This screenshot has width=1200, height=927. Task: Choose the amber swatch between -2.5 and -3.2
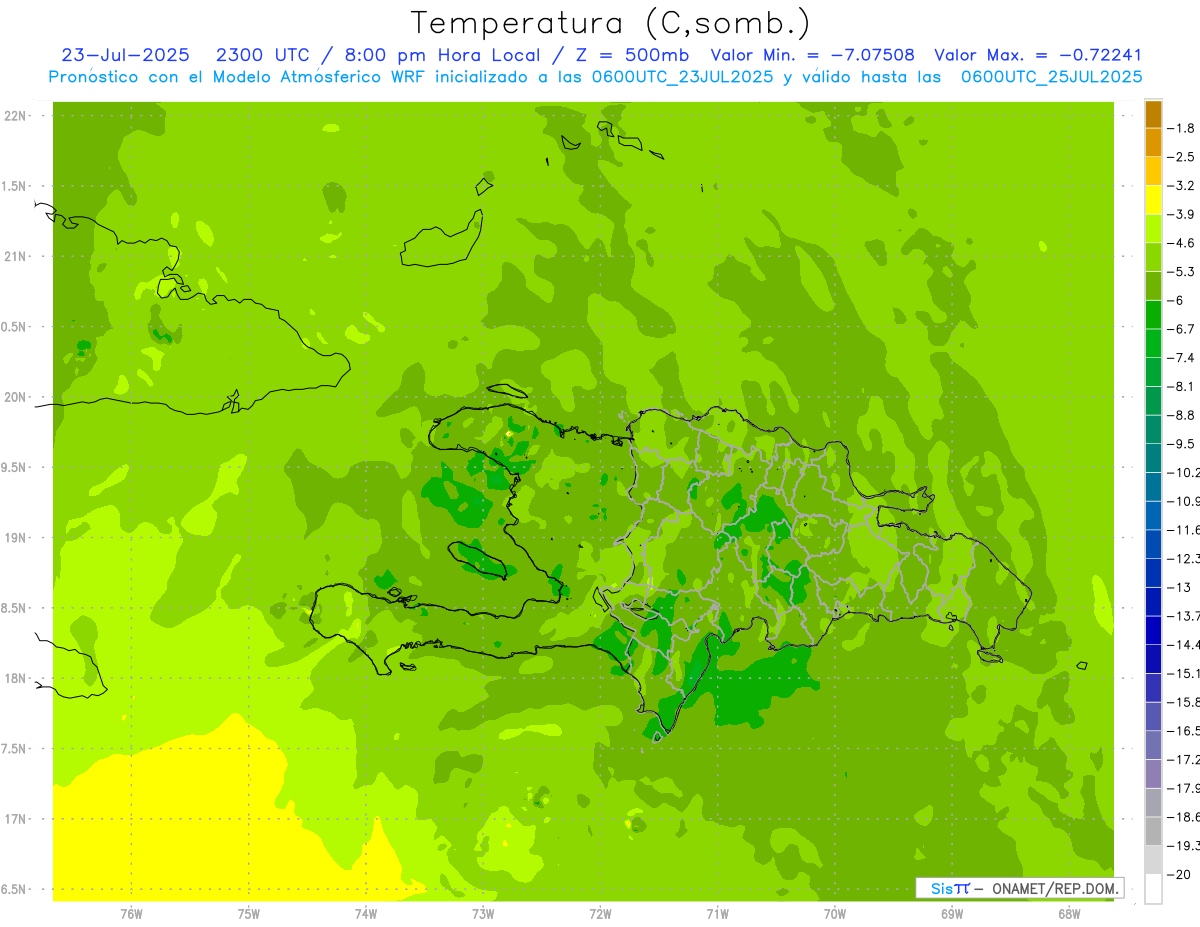[1153, 171]
